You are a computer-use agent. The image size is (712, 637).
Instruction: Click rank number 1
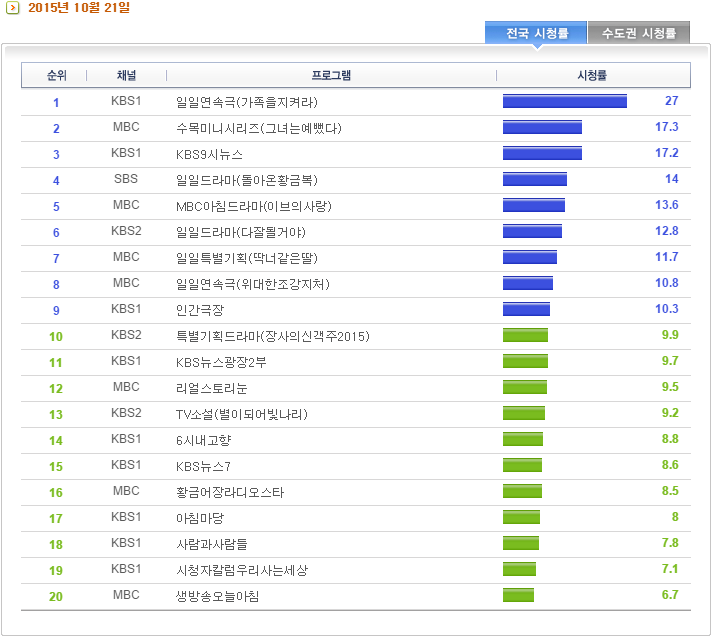coord(56,103)
